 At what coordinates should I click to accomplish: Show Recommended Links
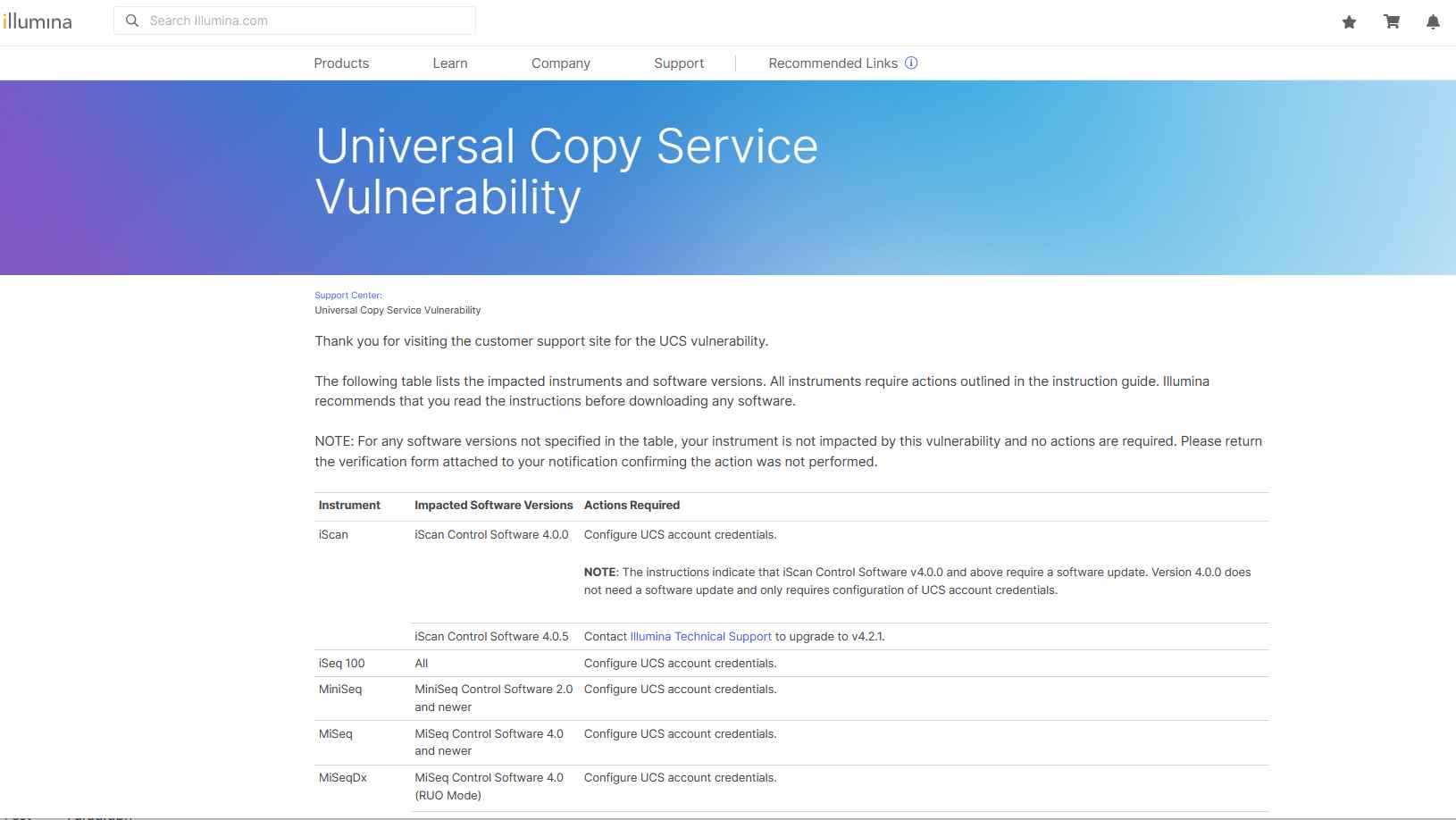(833, 63)
